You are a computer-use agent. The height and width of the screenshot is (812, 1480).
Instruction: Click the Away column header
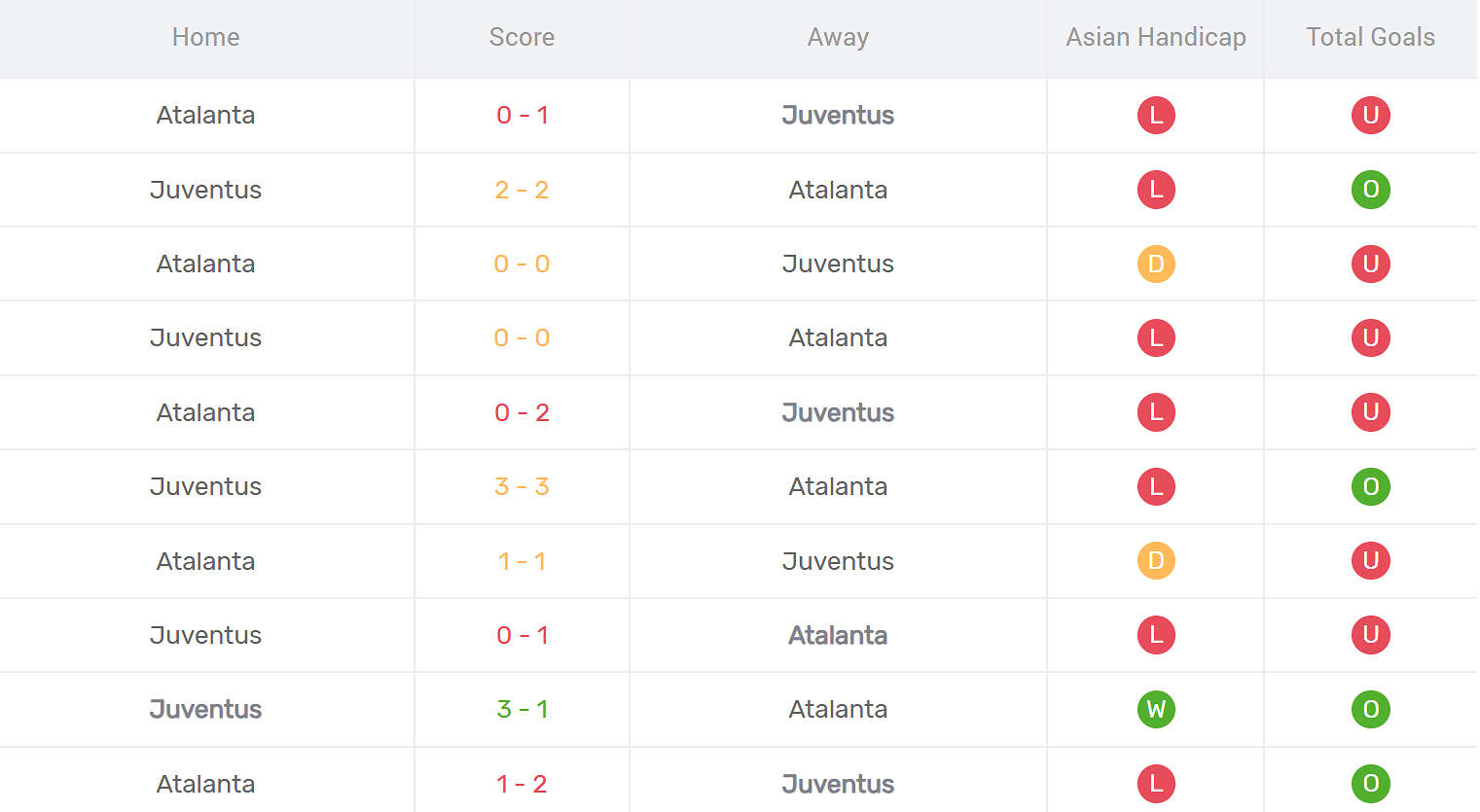pos(838,37)
